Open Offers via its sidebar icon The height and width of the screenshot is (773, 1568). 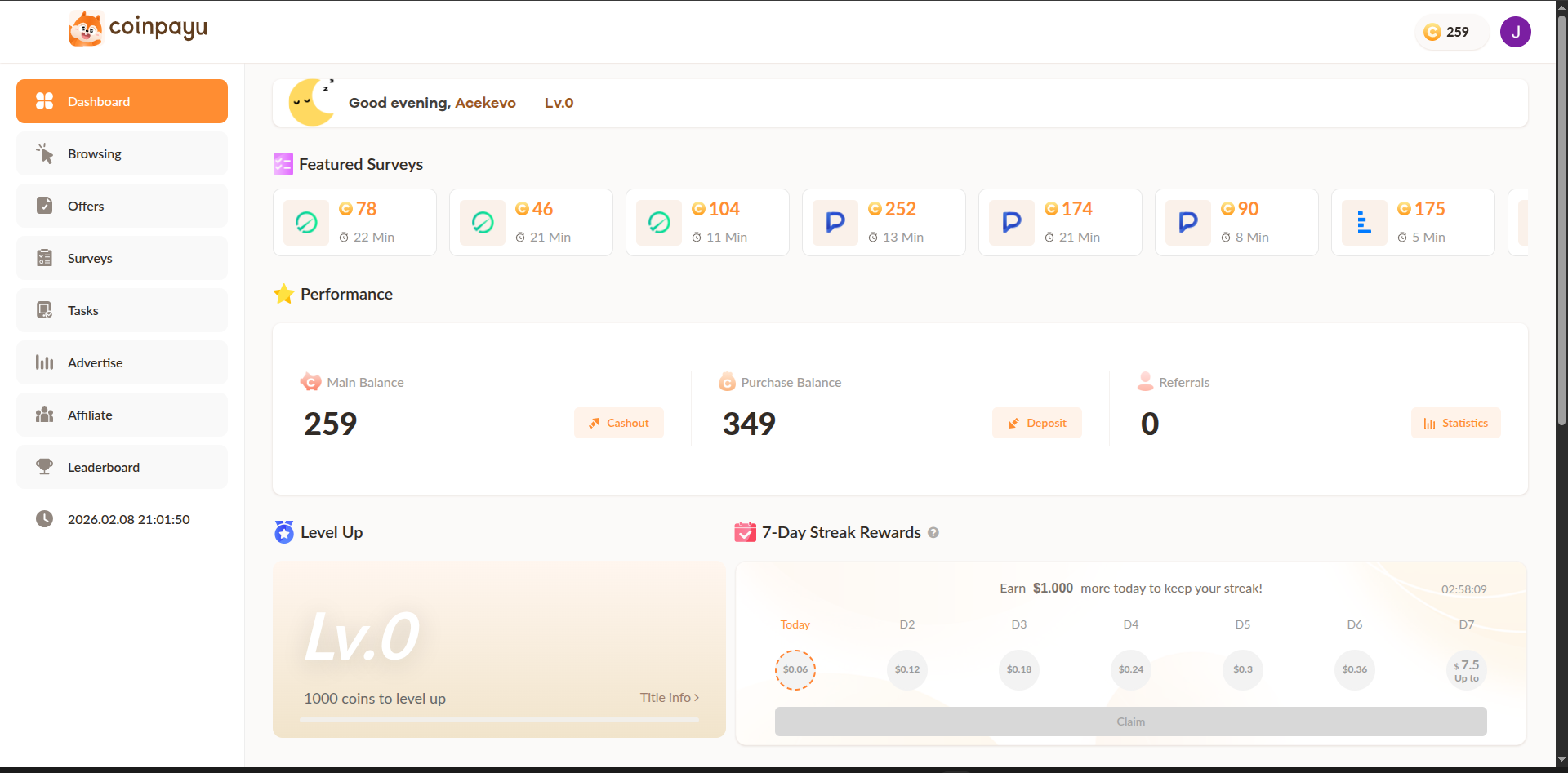[45, 206]
